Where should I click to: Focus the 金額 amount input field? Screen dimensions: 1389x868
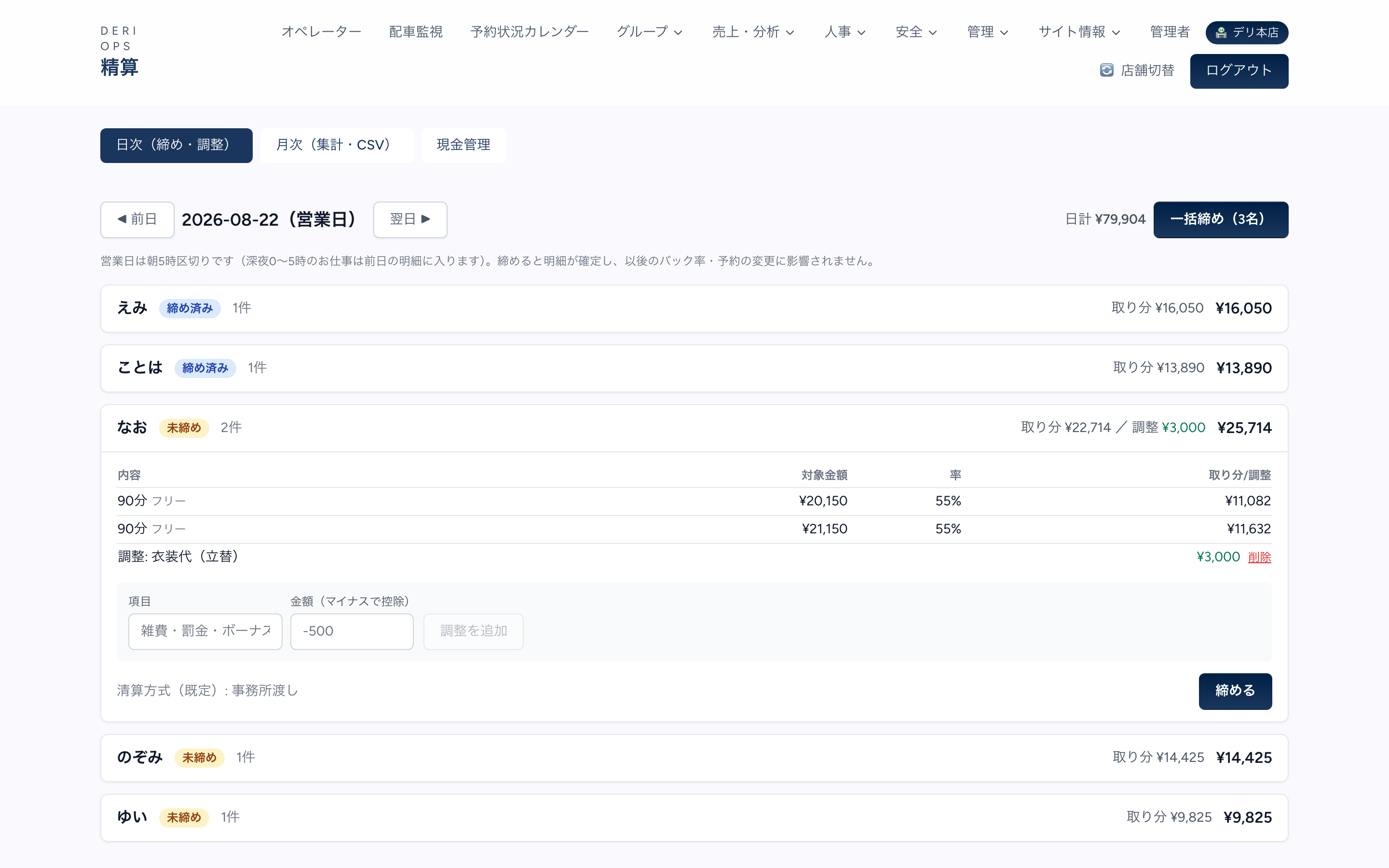point(351,632)
